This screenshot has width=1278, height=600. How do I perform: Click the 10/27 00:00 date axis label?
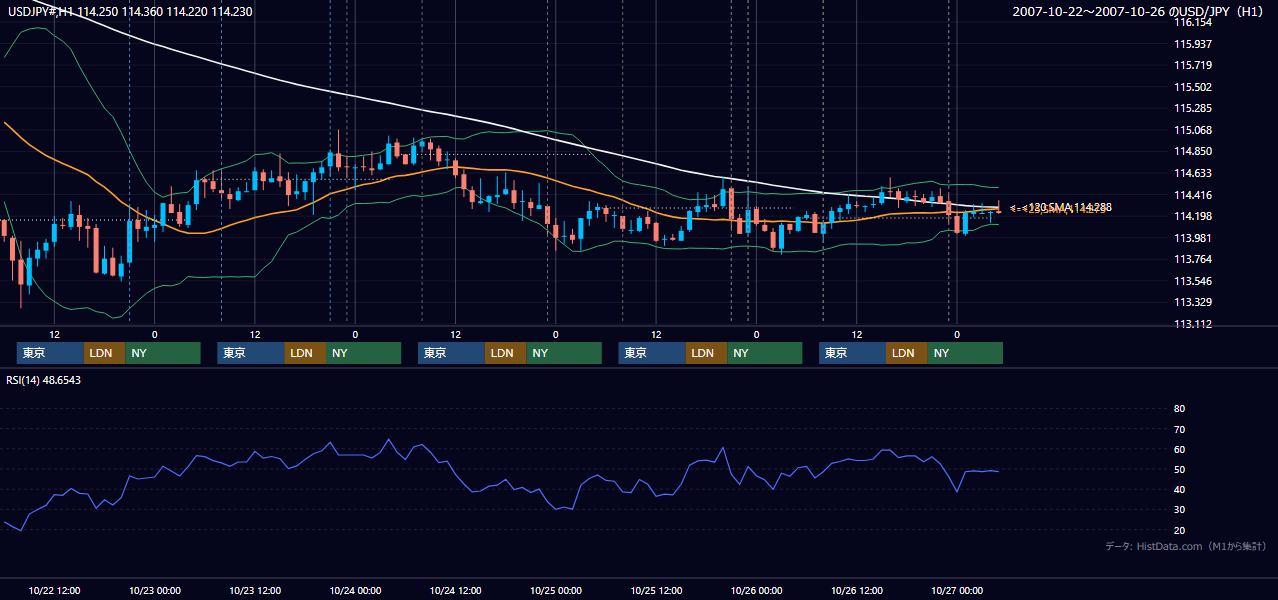coord(957,590)
